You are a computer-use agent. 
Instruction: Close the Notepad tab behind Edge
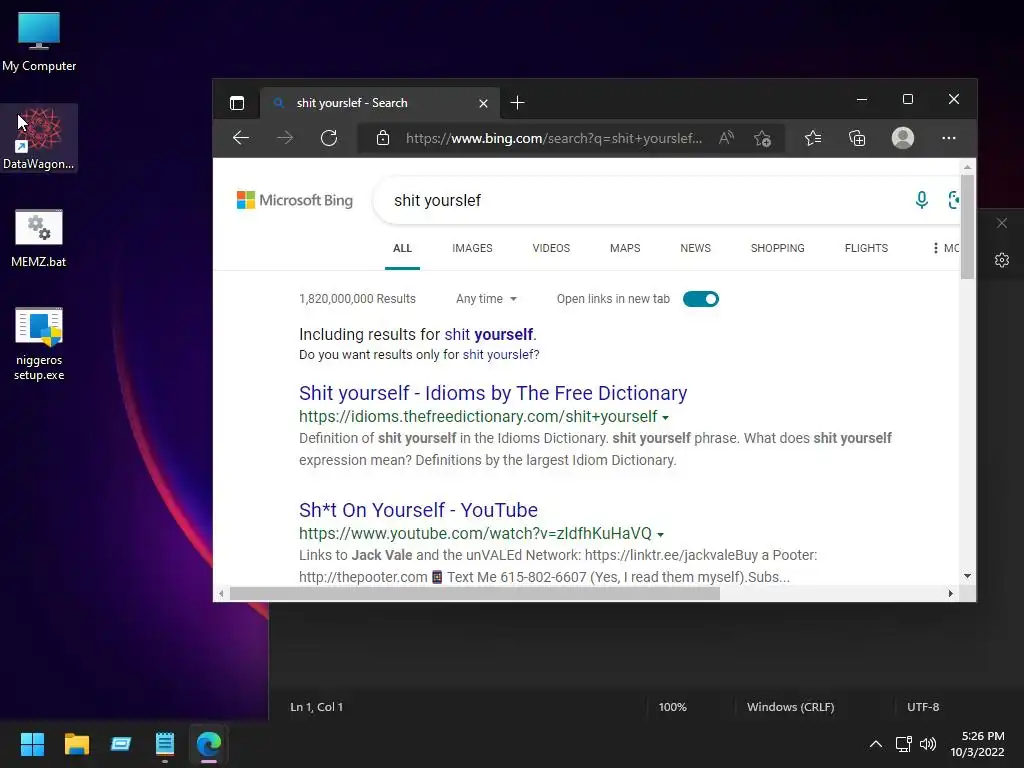(1002, 223)
